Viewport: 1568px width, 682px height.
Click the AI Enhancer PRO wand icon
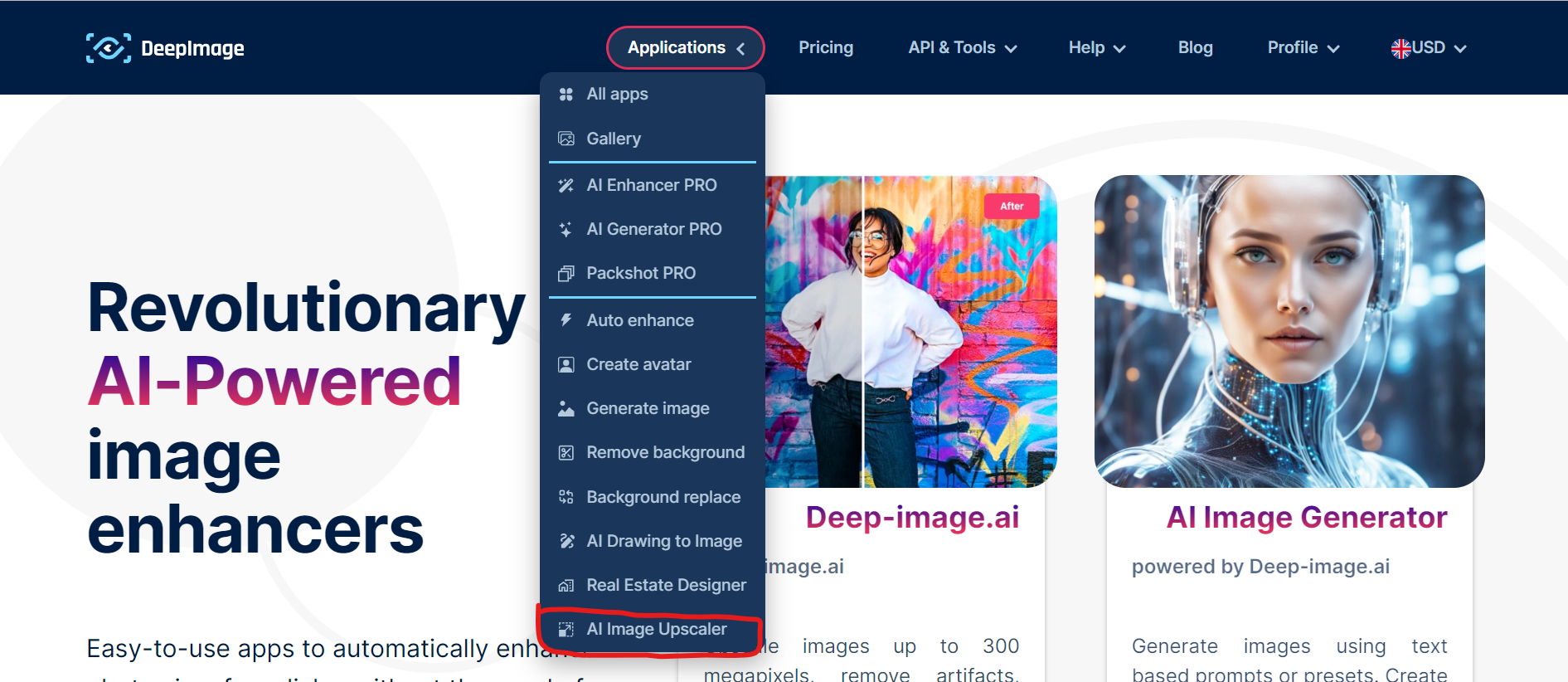click(566, 185)
